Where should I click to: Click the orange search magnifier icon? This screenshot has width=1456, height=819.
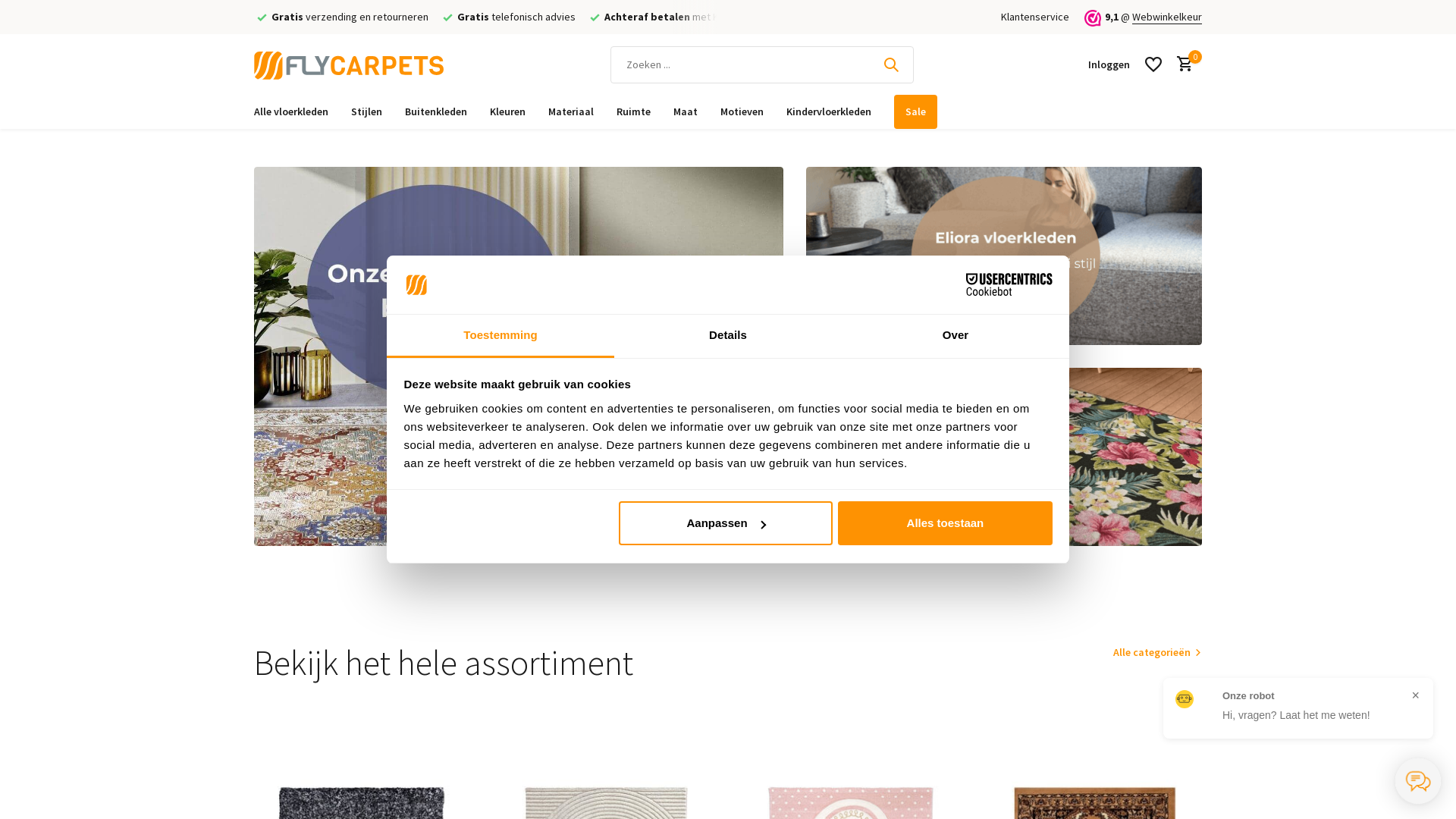click(891, 65)
